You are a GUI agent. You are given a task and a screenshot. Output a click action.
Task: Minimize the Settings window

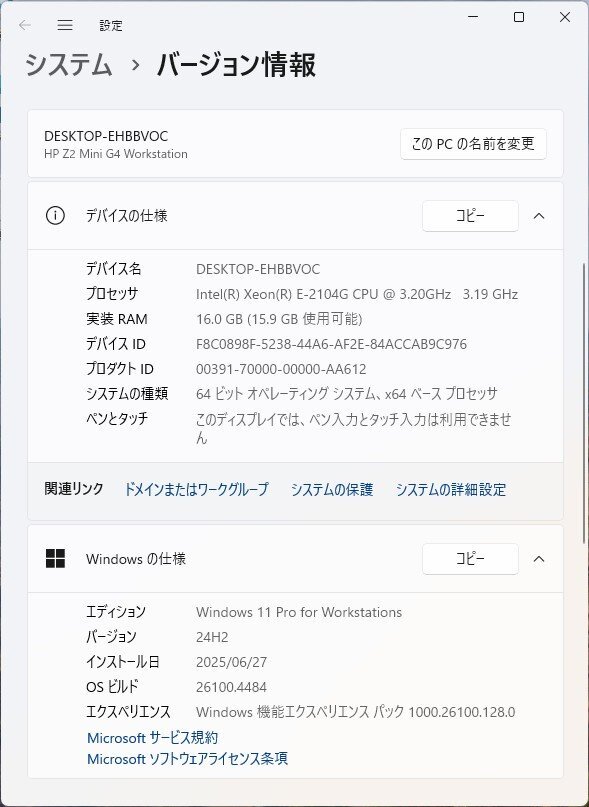(473, 17)
